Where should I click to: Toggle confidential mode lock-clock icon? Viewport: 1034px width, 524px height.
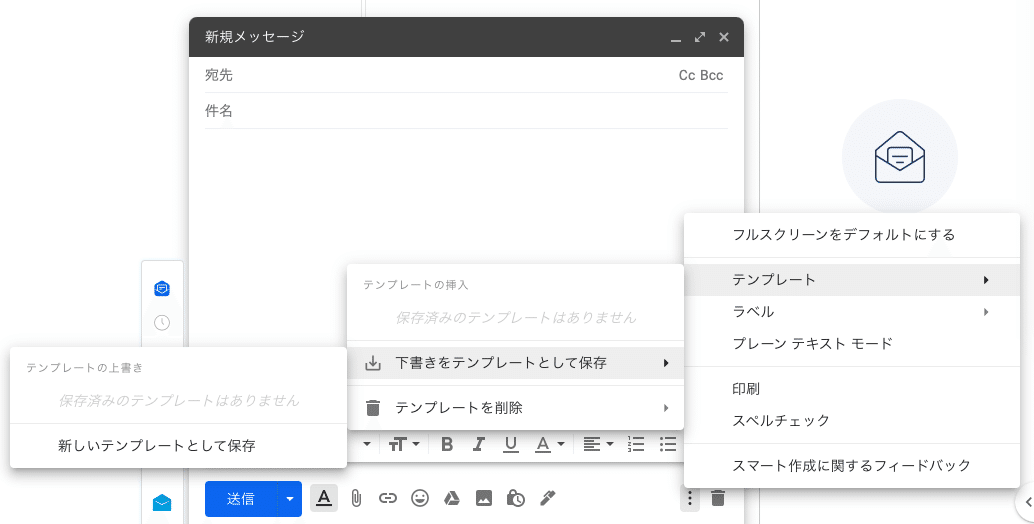pyautogui.click(x=516, y=498)
